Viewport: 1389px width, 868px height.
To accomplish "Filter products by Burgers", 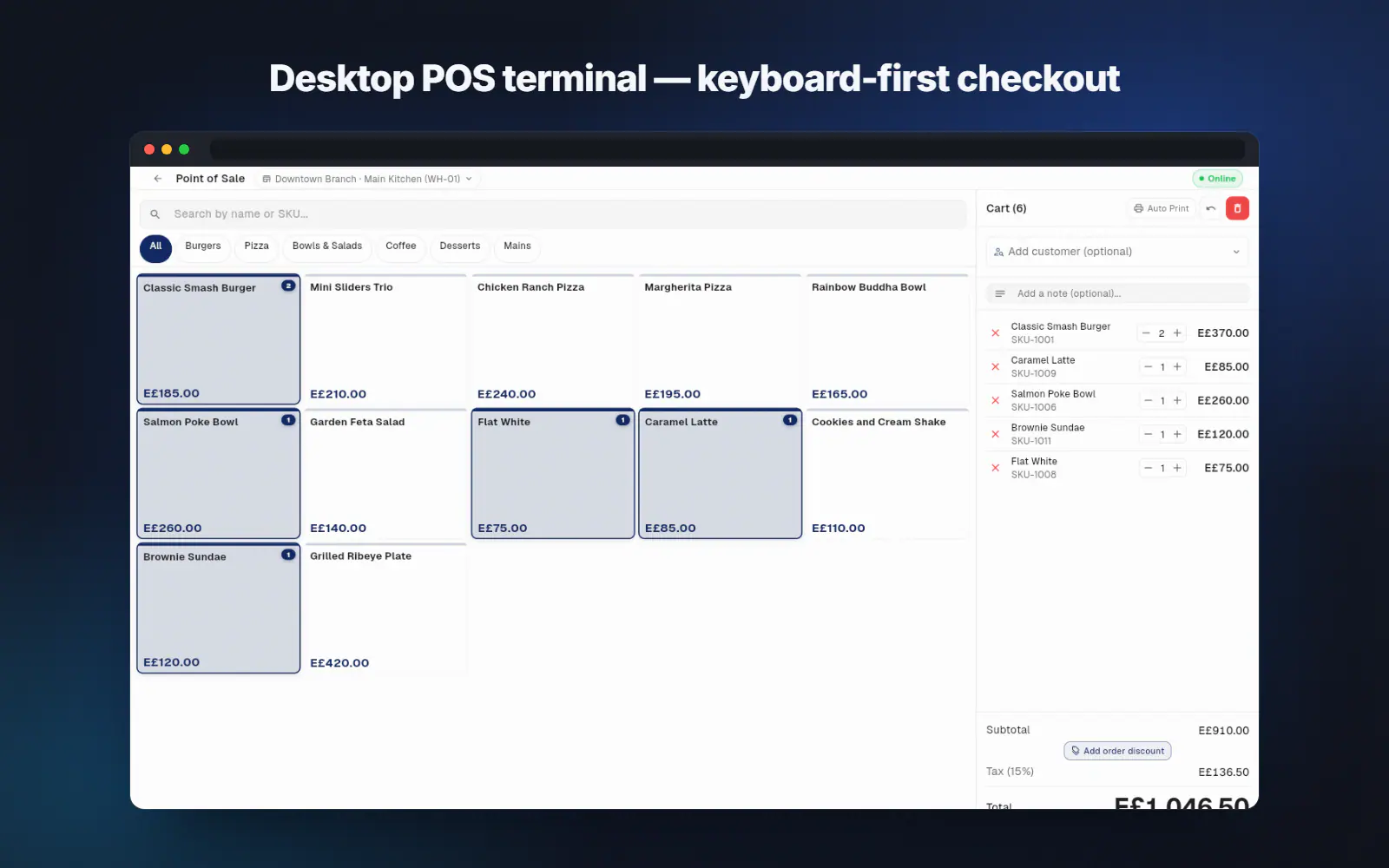I will [203, 247].
